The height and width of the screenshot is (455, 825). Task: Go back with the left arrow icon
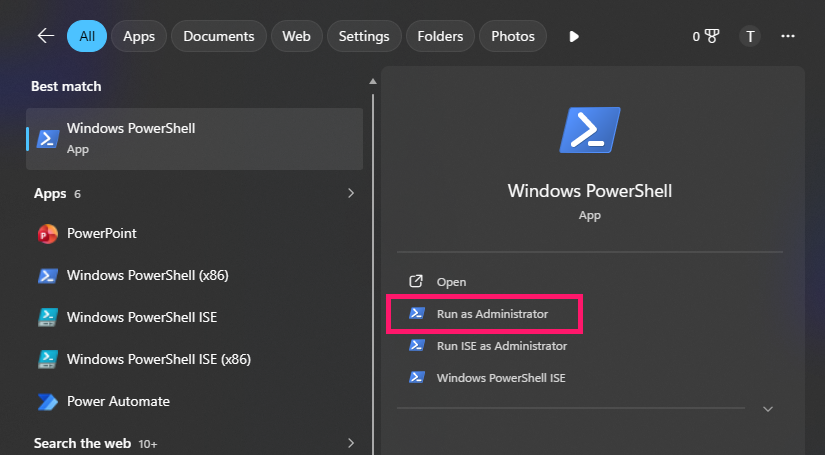tap(46, 36)
